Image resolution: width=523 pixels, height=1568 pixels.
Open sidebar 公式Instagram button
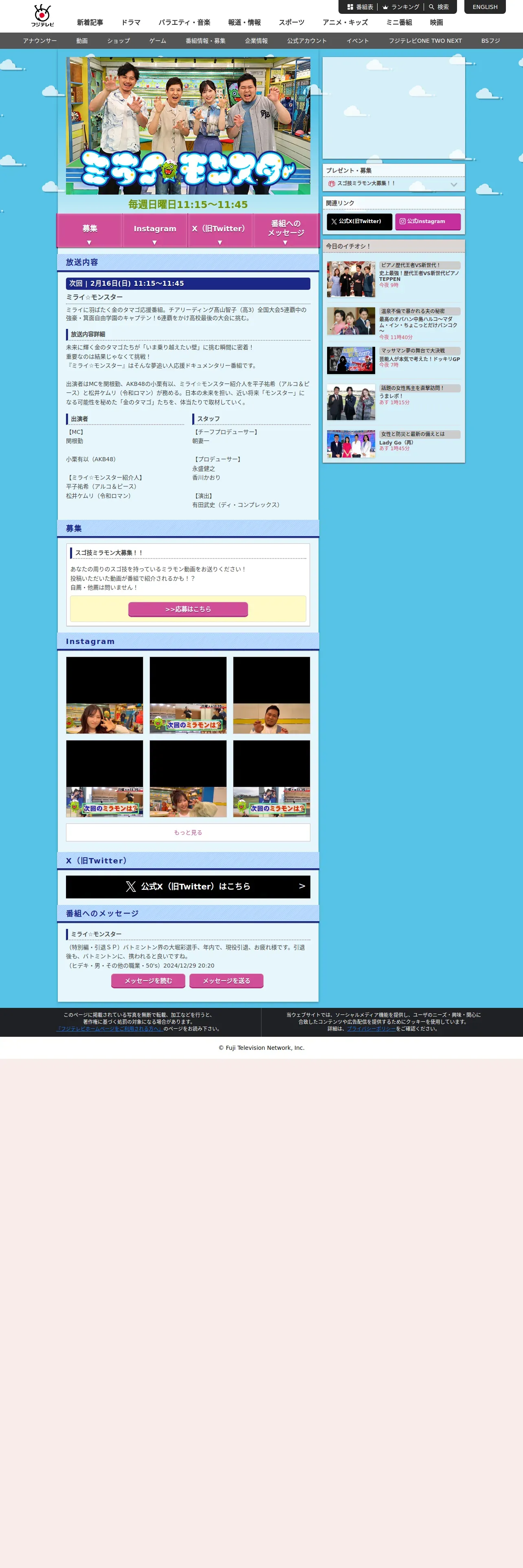(x=427, y=221)
